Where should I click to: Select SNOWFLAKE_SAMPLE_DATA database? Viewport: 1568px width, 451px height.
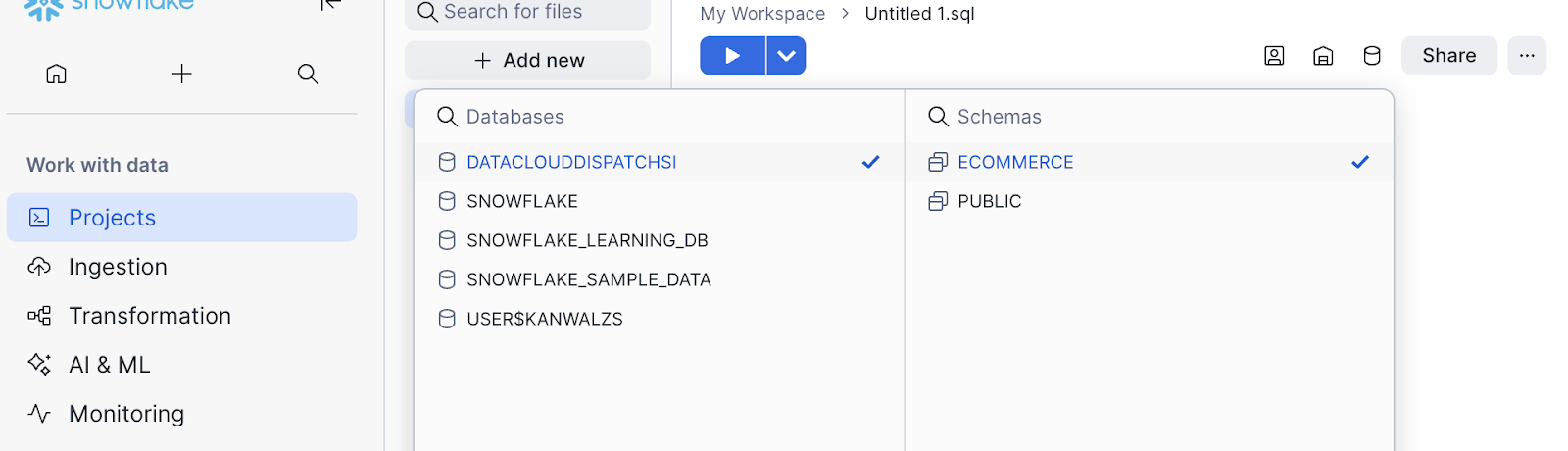[x=588, y=279]
